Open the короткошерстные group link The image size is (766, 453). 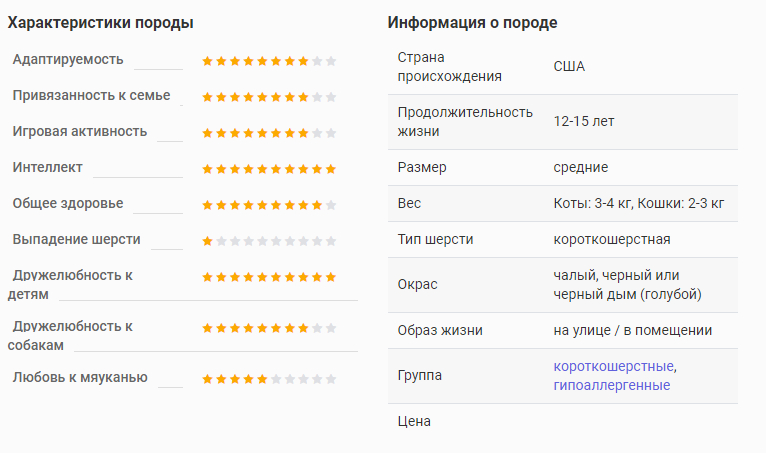point(613,366)
